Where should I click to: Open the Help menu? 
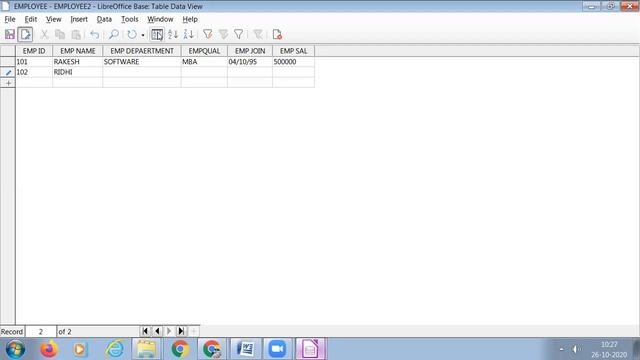(x=190, y=19)
